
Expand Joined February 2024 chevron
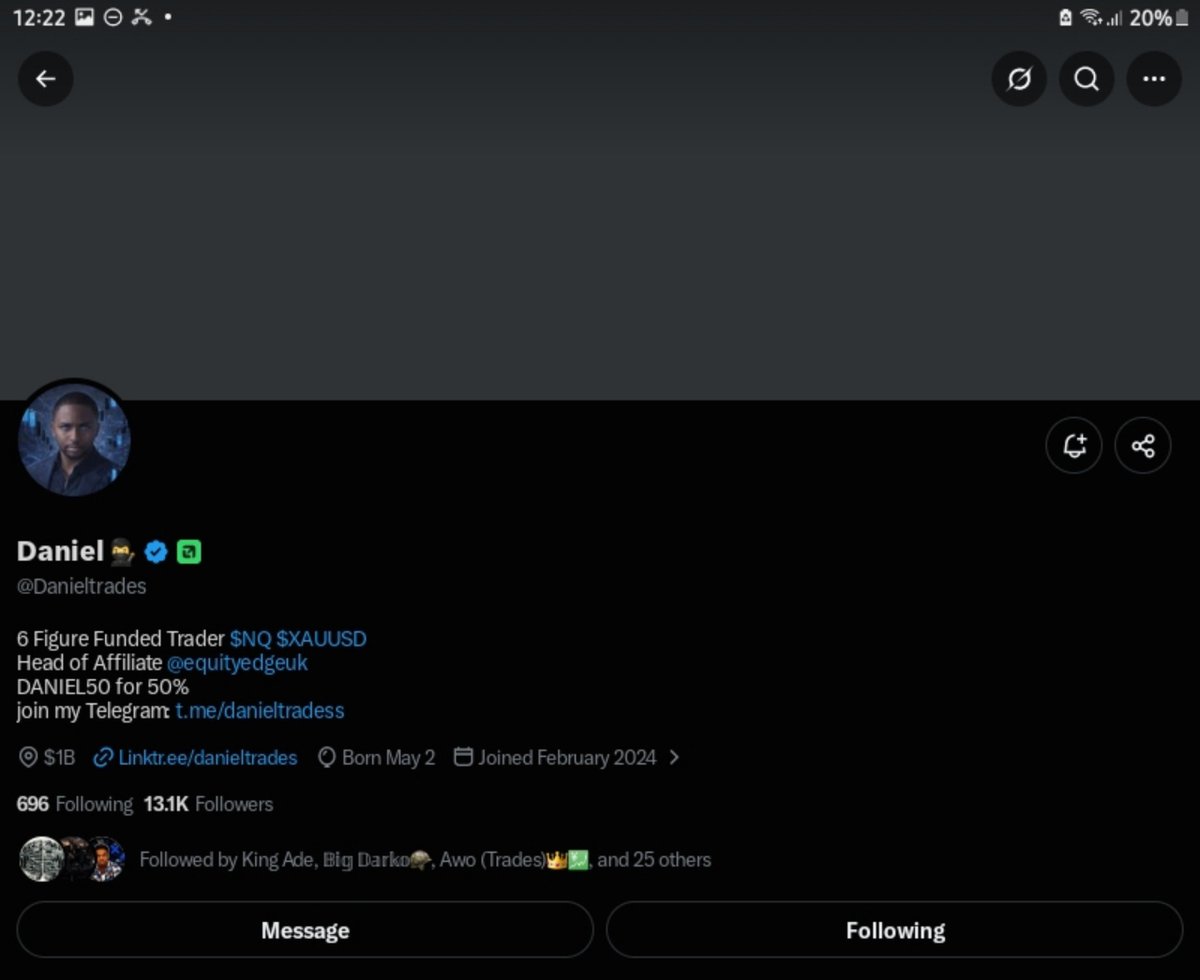coord(674,757)
